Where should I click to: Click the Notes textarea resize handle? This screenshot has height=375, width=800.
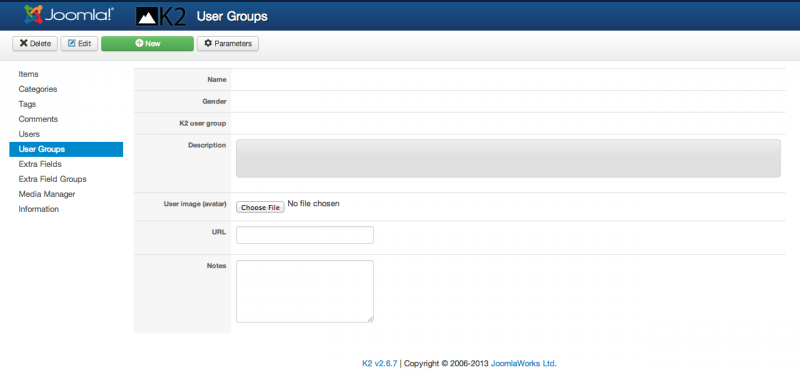(370, 319)
